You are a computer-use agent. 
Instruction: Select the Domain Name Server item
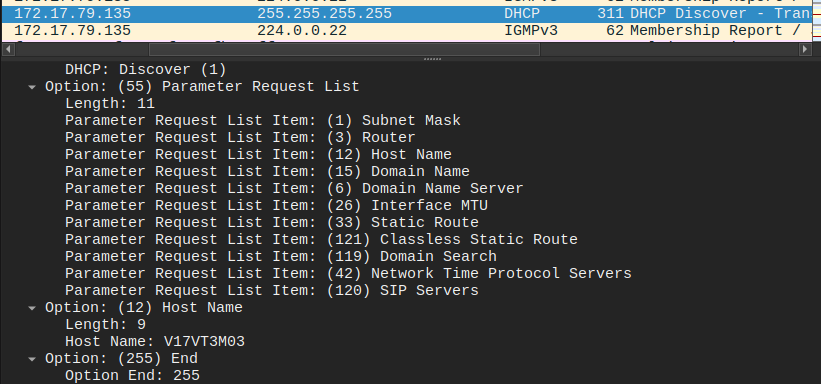294,189
